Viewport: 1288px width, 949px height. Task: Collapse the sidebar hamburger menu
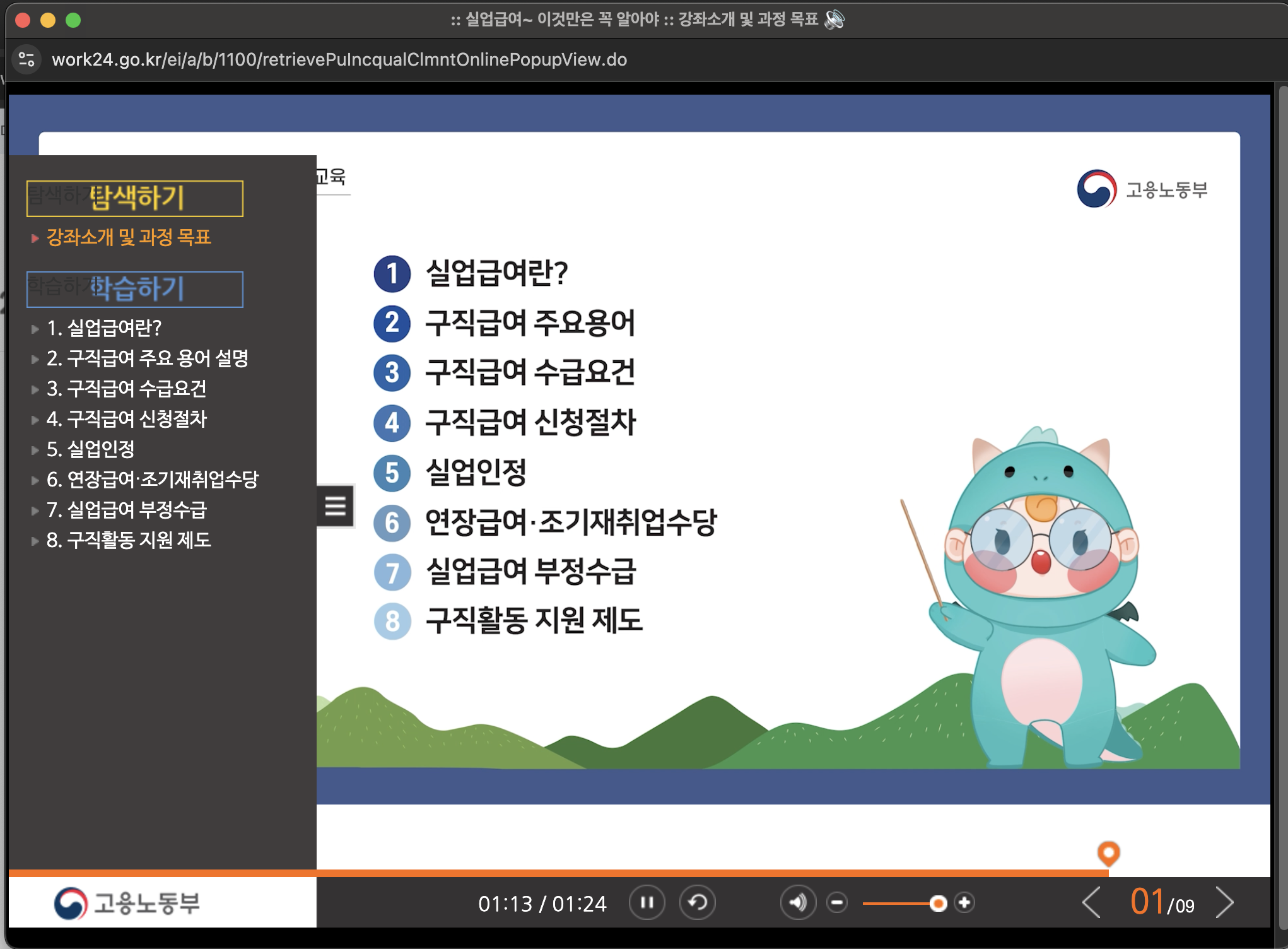point(335,505)
